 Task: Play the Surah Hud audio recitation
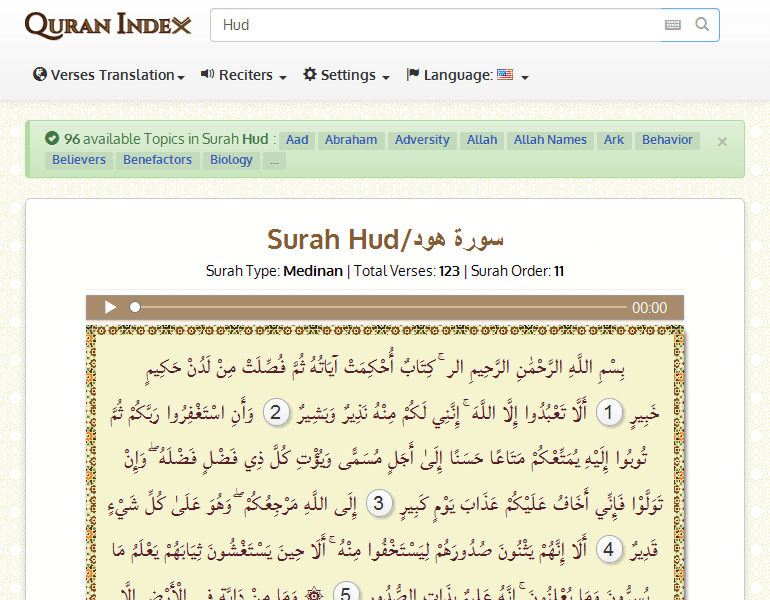point(111,308)
